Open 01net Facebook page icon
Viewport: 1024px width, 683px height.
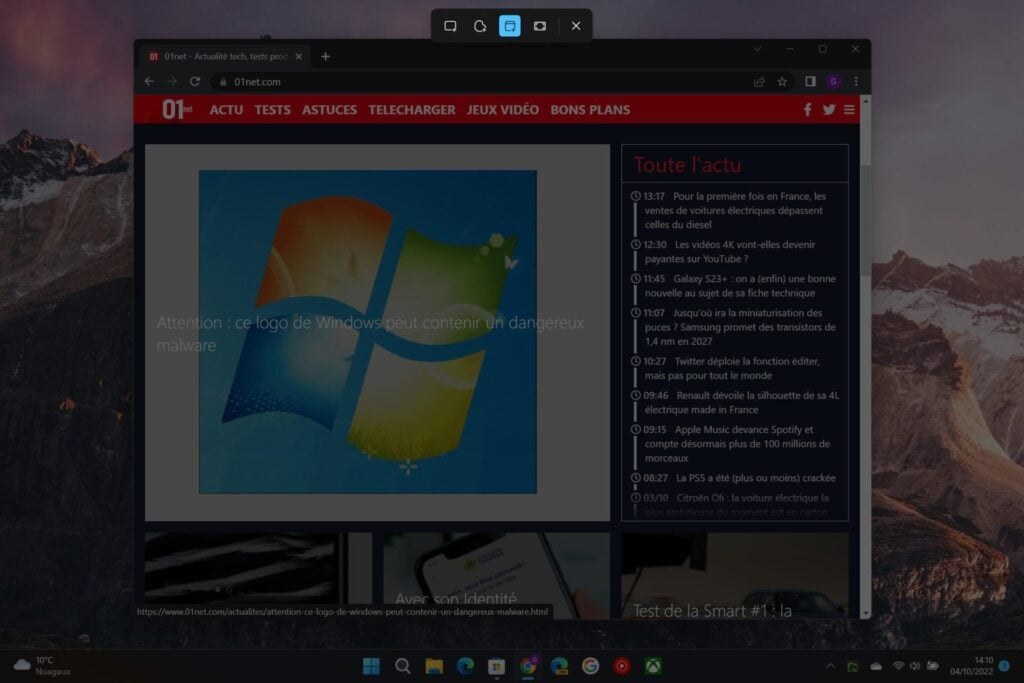click(808, 110)
